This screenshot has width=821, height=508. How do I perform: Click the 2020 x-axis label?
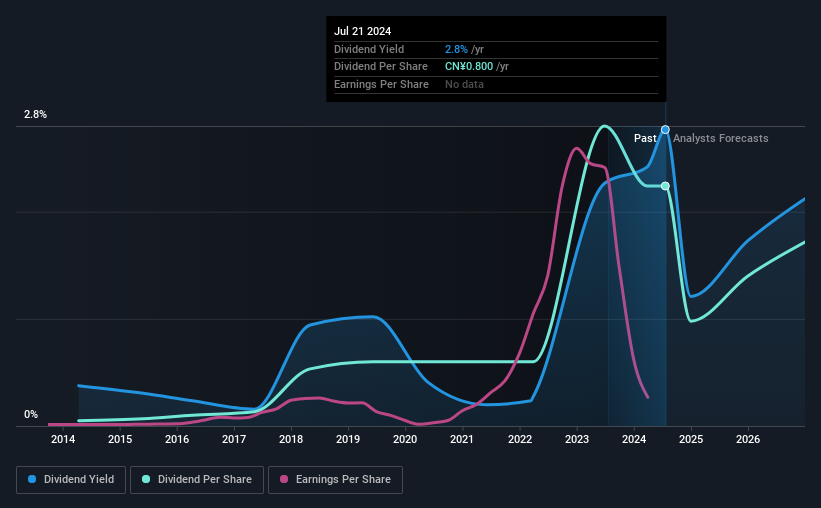point(405,439)
